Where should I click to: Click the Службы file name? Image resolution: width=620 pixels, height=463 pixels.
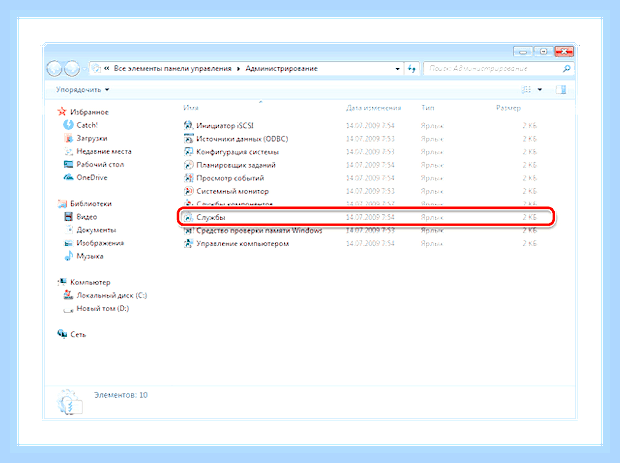(211, 217)
